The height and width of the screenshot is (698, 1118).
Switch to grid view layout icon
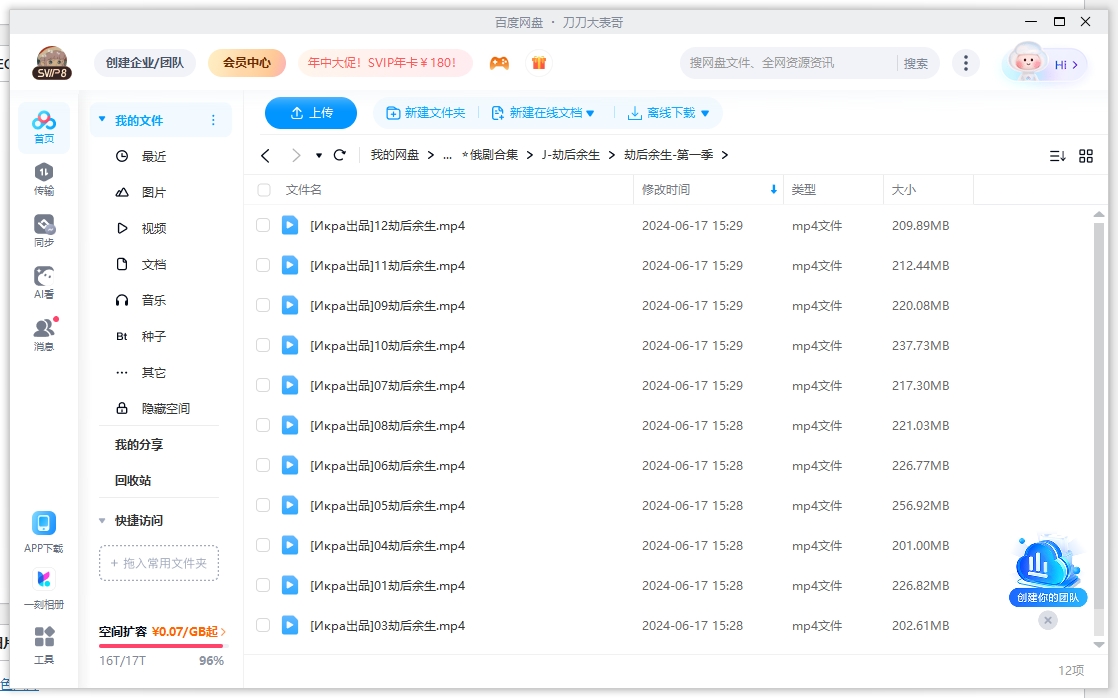tap(1086, 156)
